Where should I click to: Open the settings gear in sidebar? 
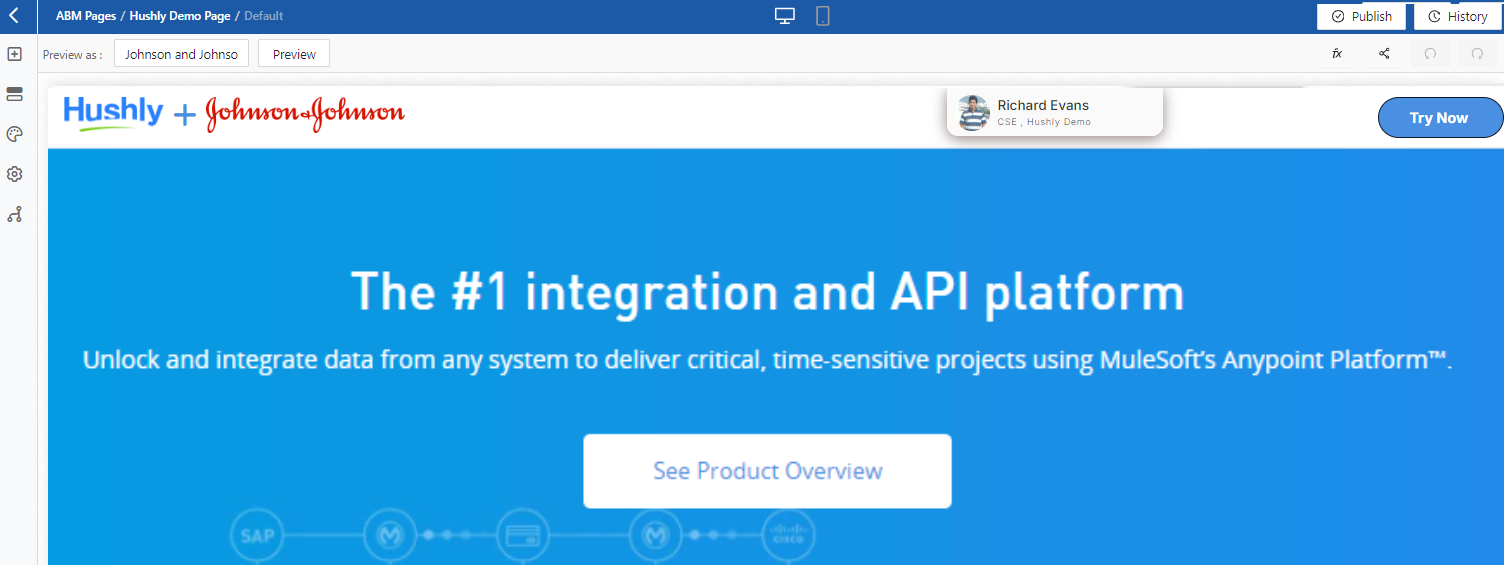coord(14,174)
